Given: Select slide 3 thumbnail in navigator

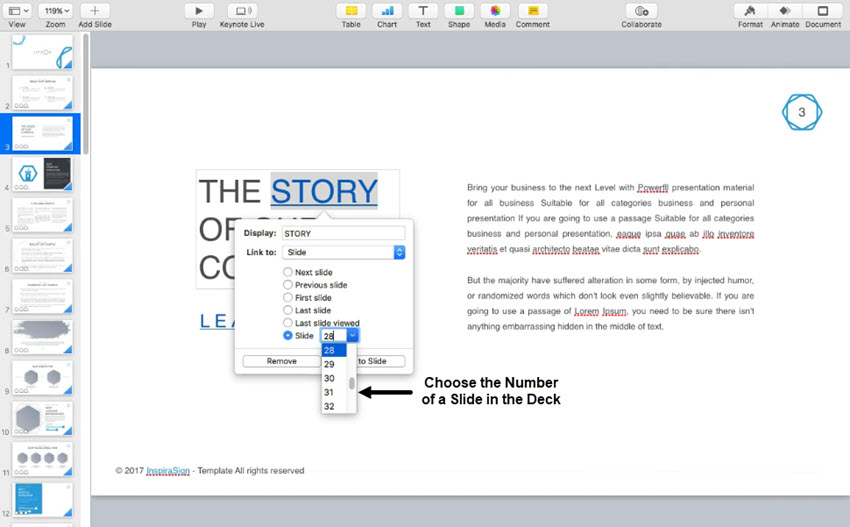Looking at the screenshot, I should [x=42, y=133].
